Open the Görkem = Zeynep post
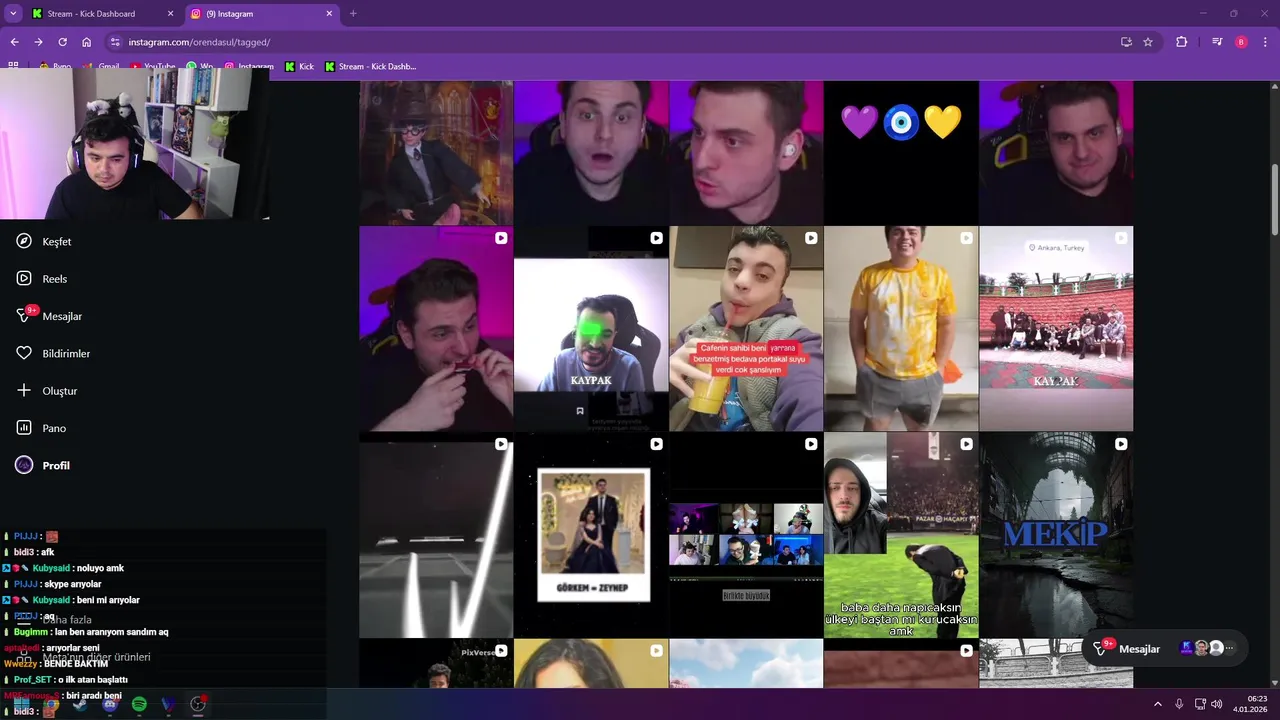Screen dimensions: 1280x720 pyautogui.click(x=591, y=535)
